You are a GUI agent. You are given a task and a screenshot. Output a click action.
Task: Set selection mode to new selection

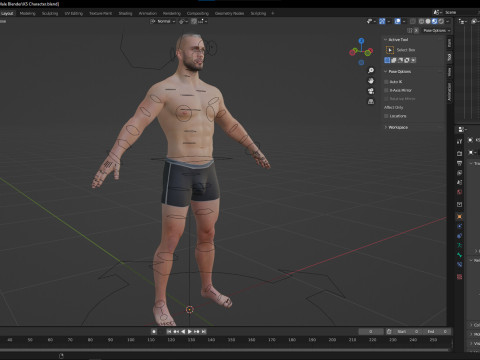[x=387, y=60]
